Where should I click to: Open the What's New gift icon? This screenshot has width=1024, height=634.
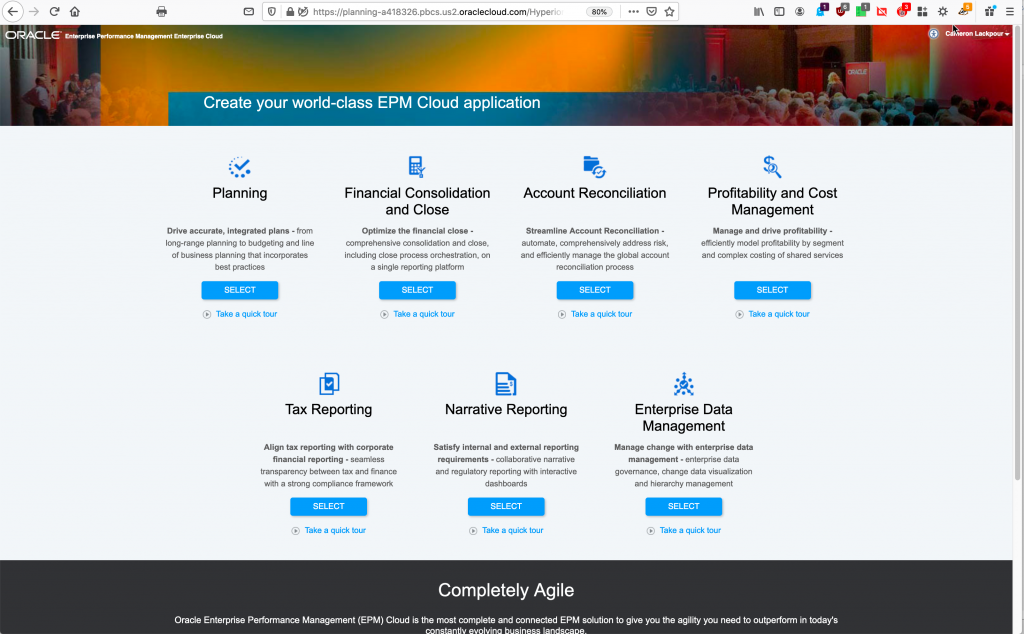990,11
